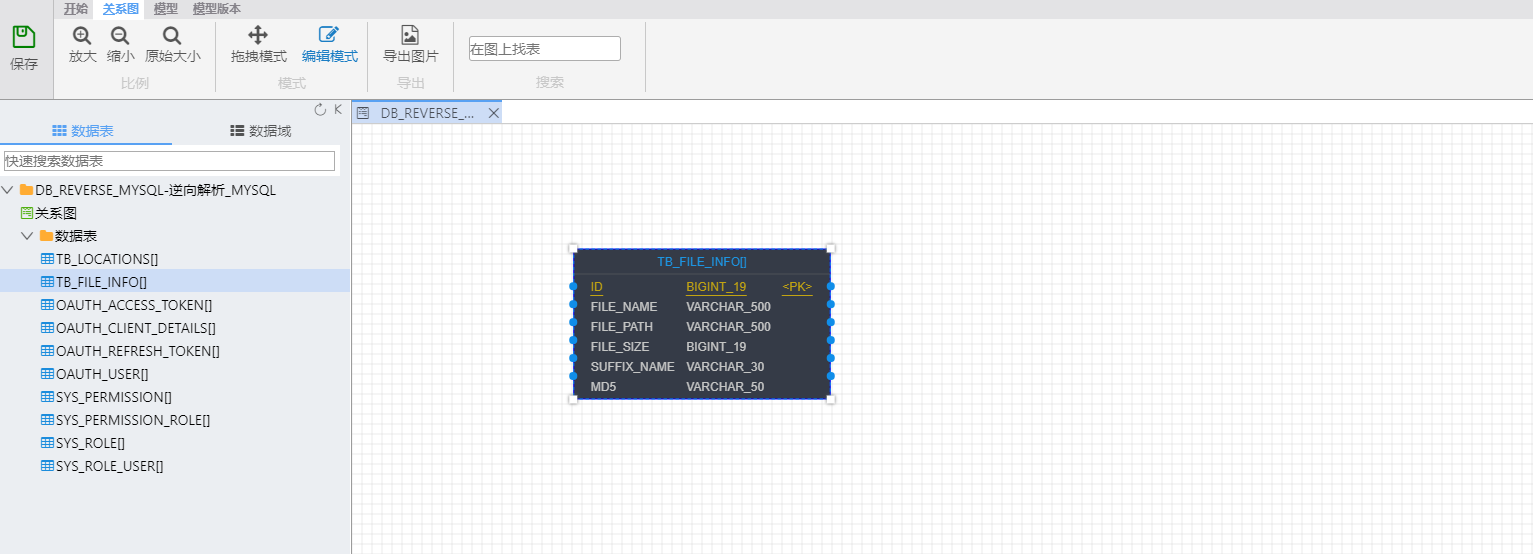
Task: Click the TB_FILE_INFO[] diagram node title
Action: pyautogui.click(x=702, y=262)
